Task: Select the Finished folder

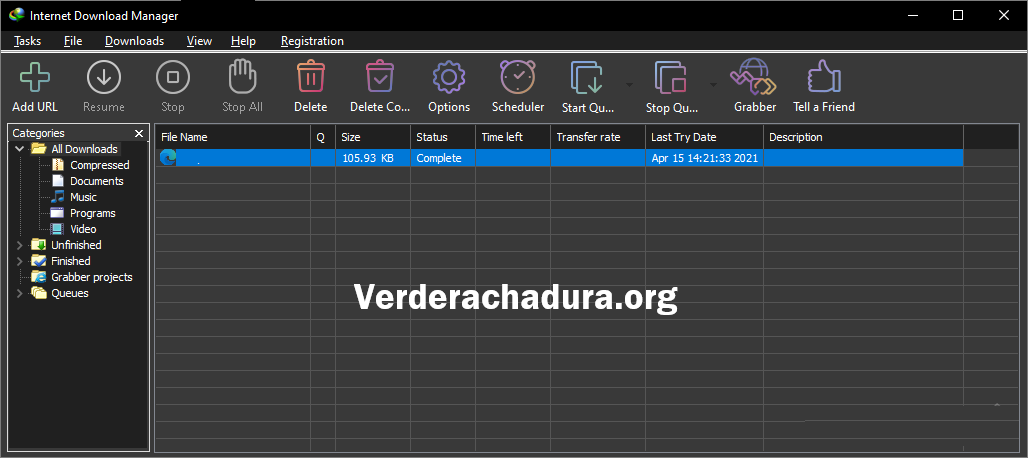Action: [71, 261]
